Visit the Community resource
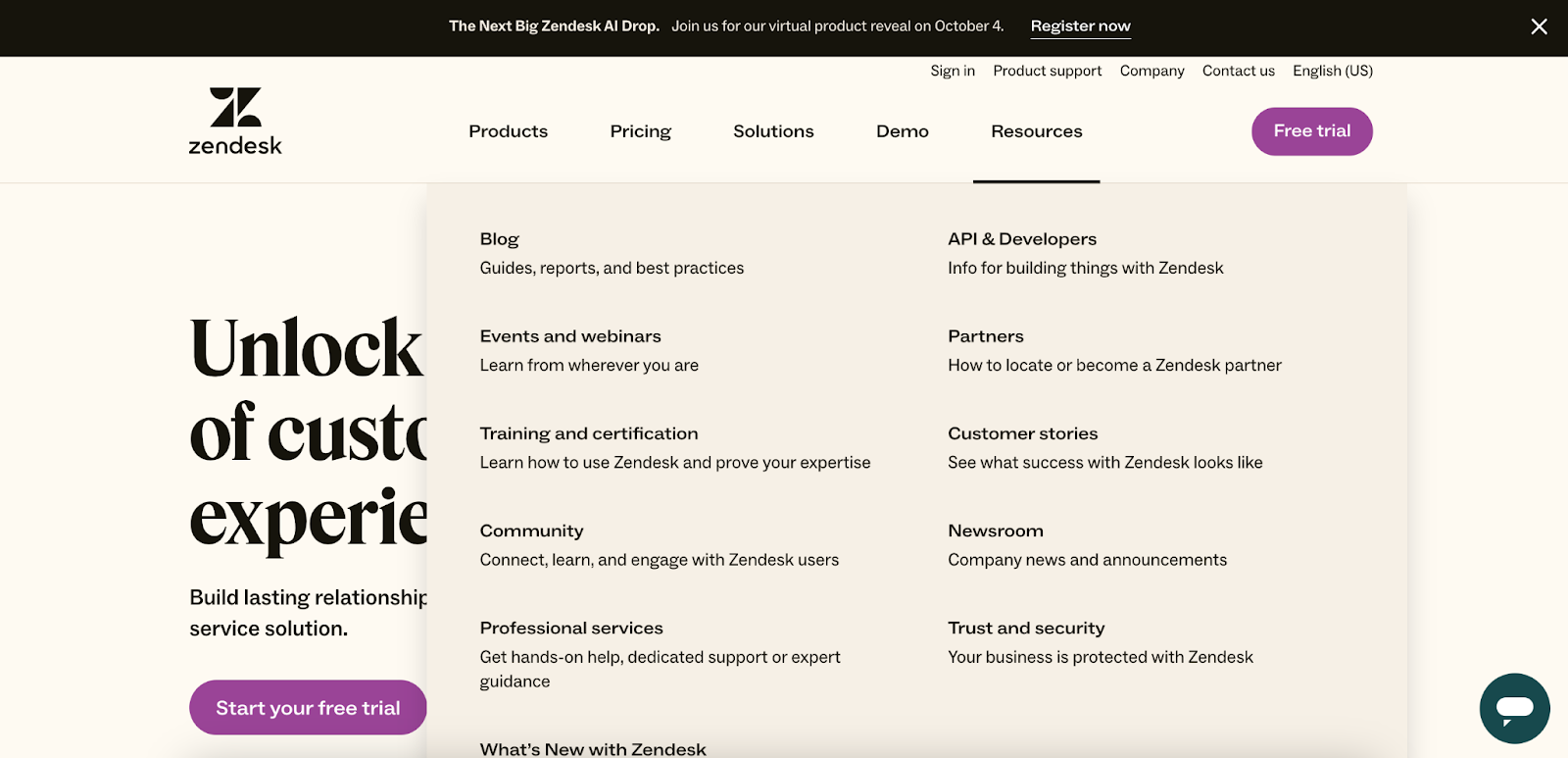The image size is (1568, 758). 532,531
